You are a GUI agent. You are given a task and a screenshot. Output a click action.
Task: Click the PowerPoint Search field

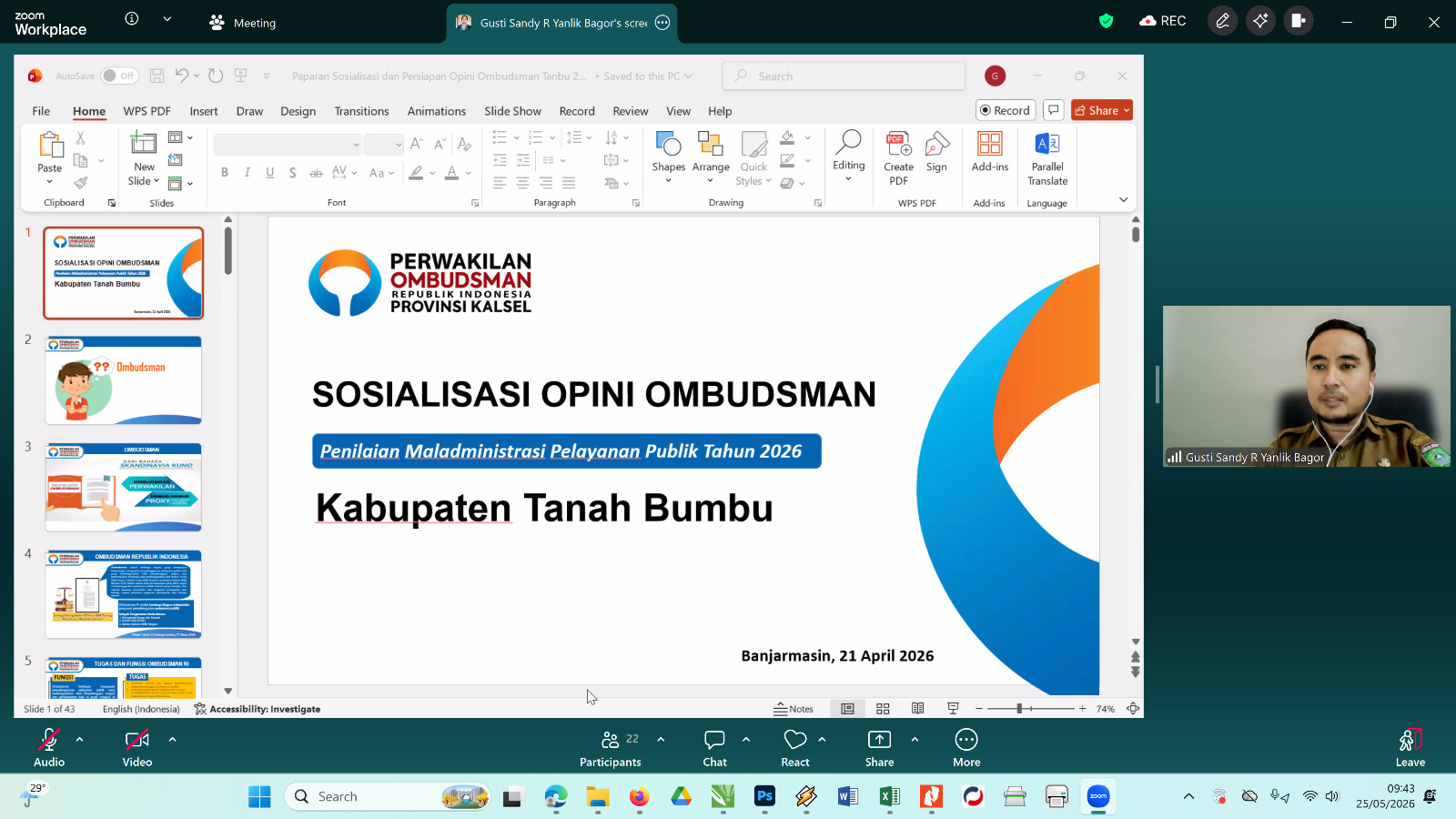[844, 76]
